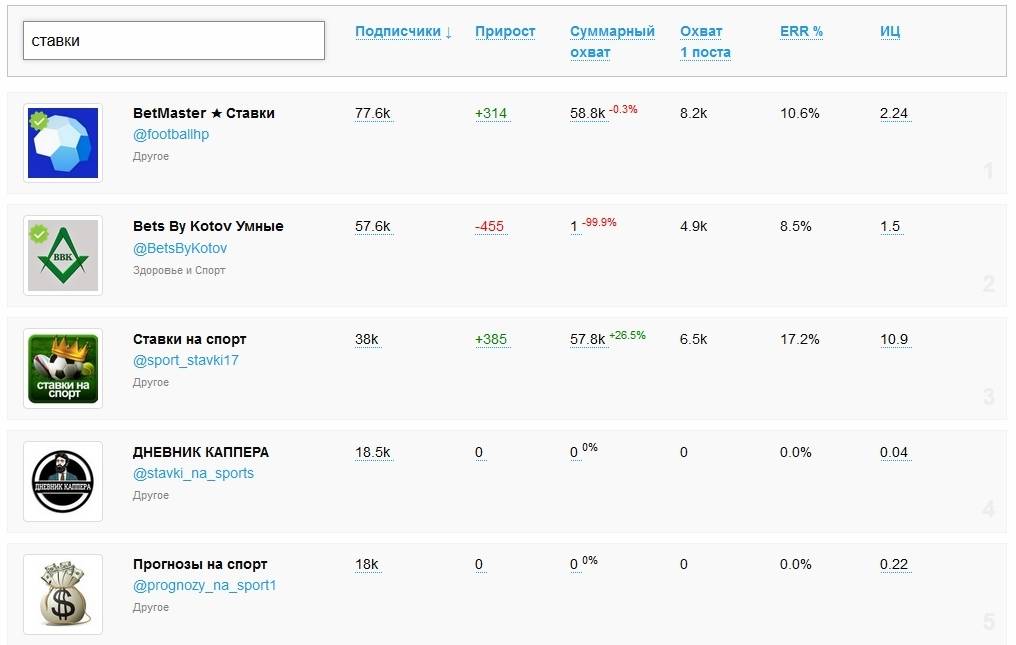Viewport: 1016px width, 645px height.
Task: Click in the search field containing ставки
Action: 174,41
